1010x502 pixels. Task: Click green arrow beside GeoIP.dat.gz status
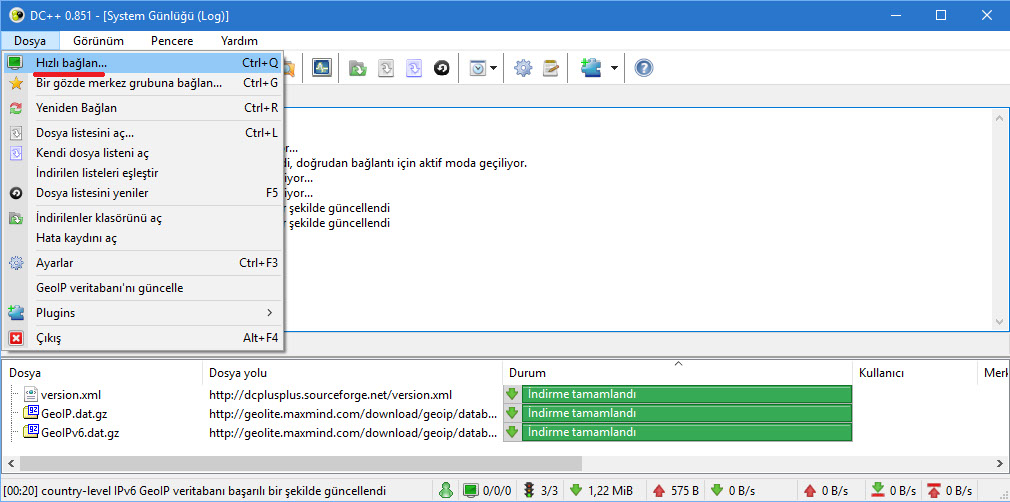tap(512, 413)
